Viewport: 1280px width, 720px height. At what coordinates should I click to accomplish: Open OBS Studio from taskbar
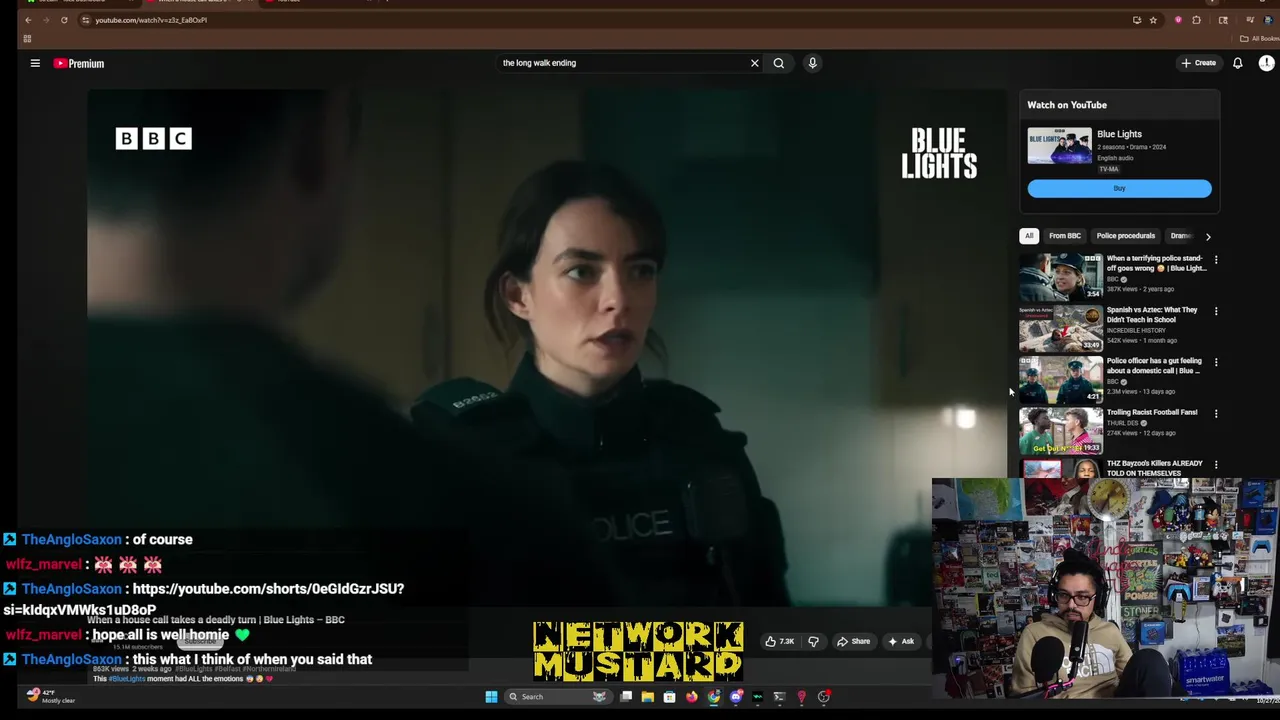click(824, 697)
